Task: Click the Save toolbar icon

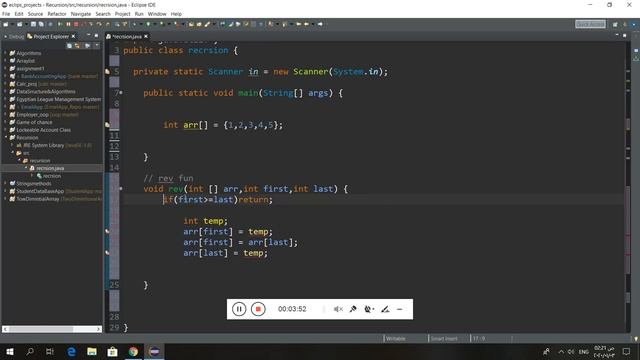Action: coord(33,24)
